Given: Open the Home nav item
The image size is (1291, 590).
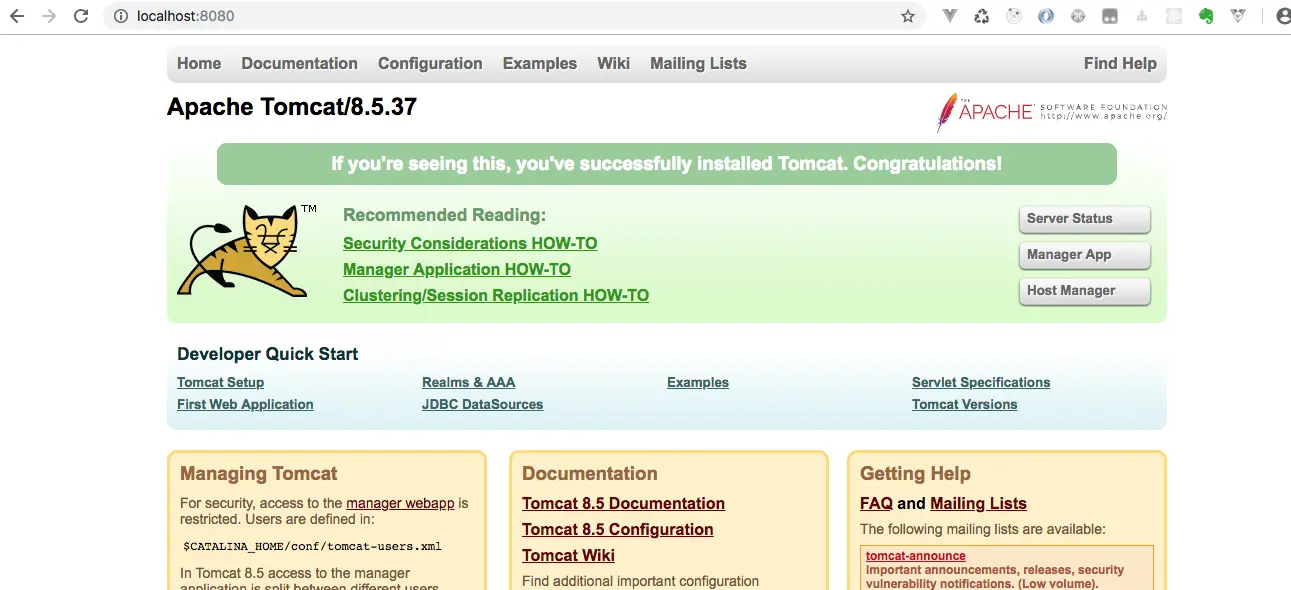Looking at the screenshot, I should coord(199,63).
